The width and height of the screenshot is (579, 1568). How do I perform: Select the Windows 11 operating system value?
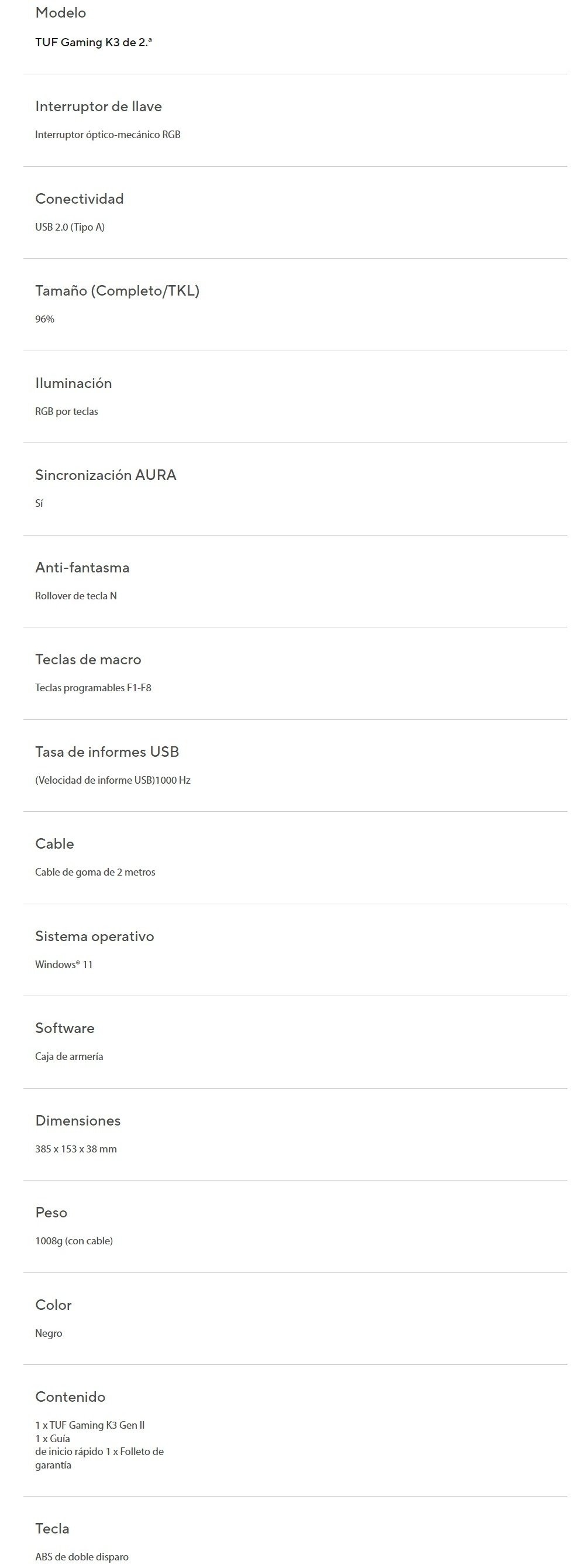tap(64, 964)
